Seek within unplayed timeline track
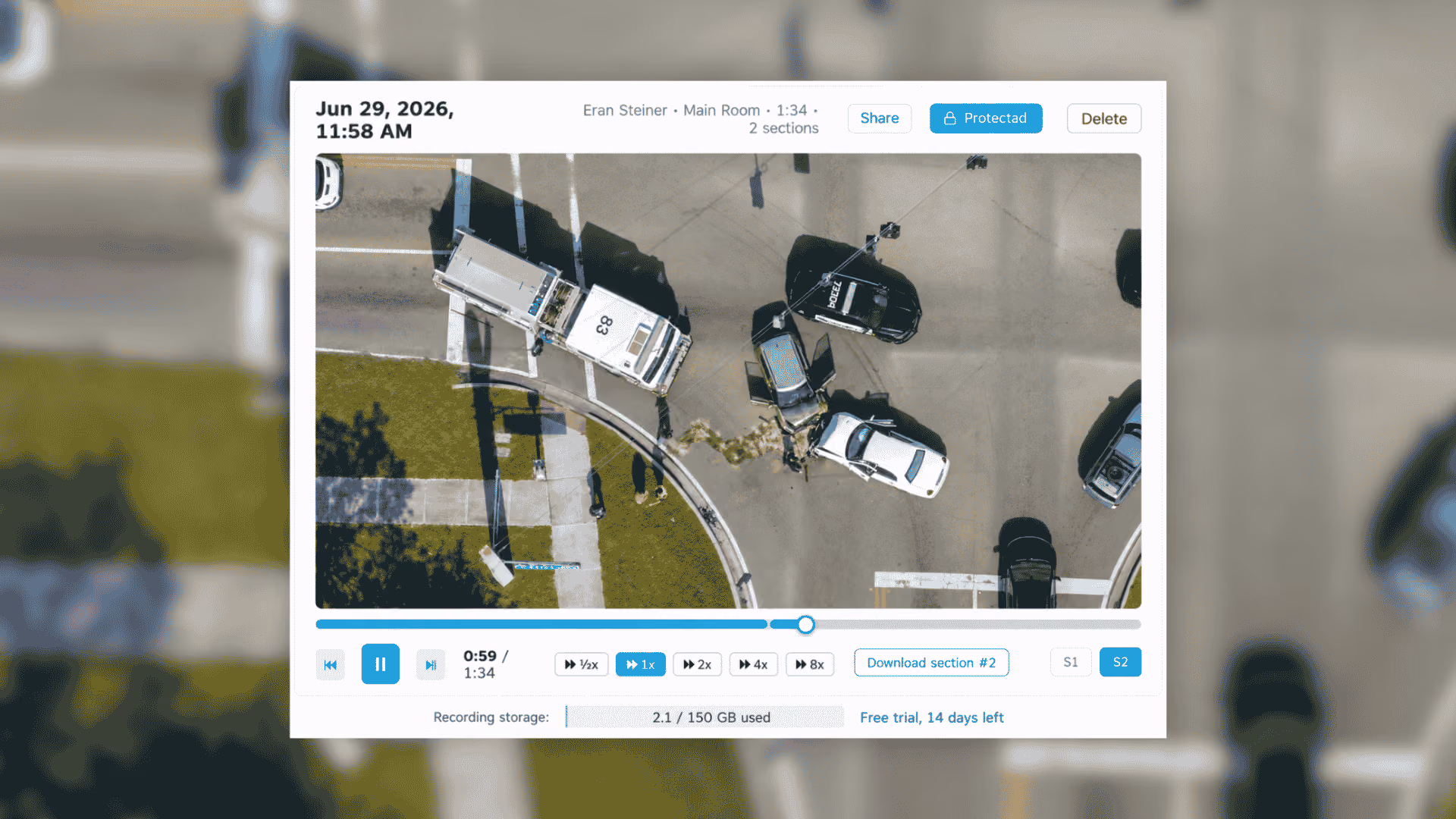Image resolution: width=1456 pixels, height=819 pixels. pyautogui.click(x=978, y=624)
